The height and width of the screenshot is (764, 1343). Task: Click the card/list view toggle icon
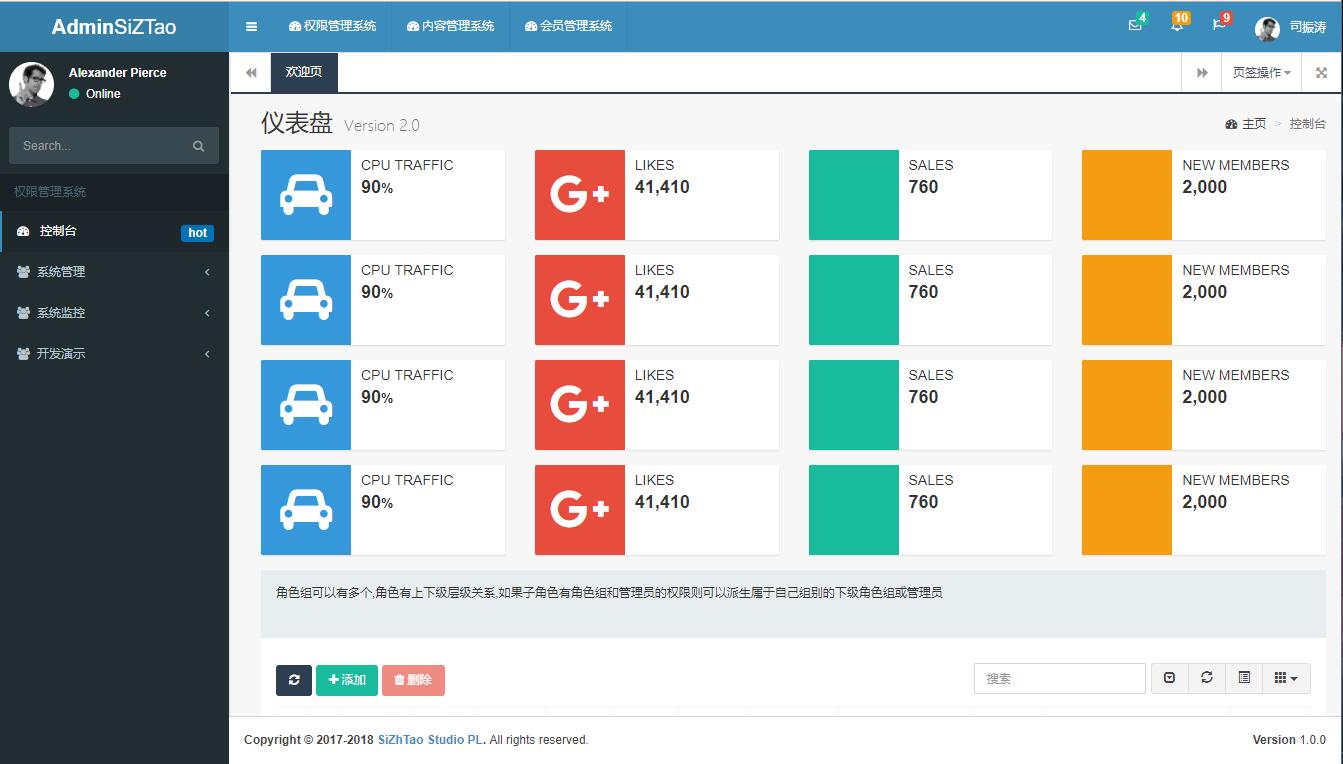tap(1244, 678)
